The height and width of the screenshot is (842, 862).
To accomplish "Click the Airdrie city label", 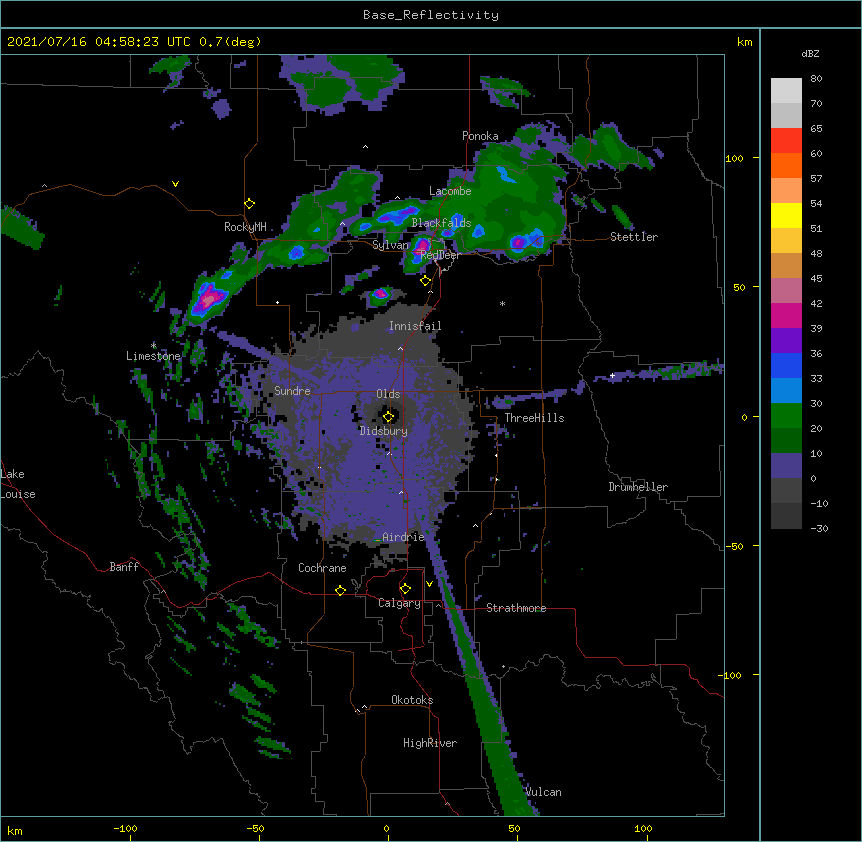I will 403,537.
